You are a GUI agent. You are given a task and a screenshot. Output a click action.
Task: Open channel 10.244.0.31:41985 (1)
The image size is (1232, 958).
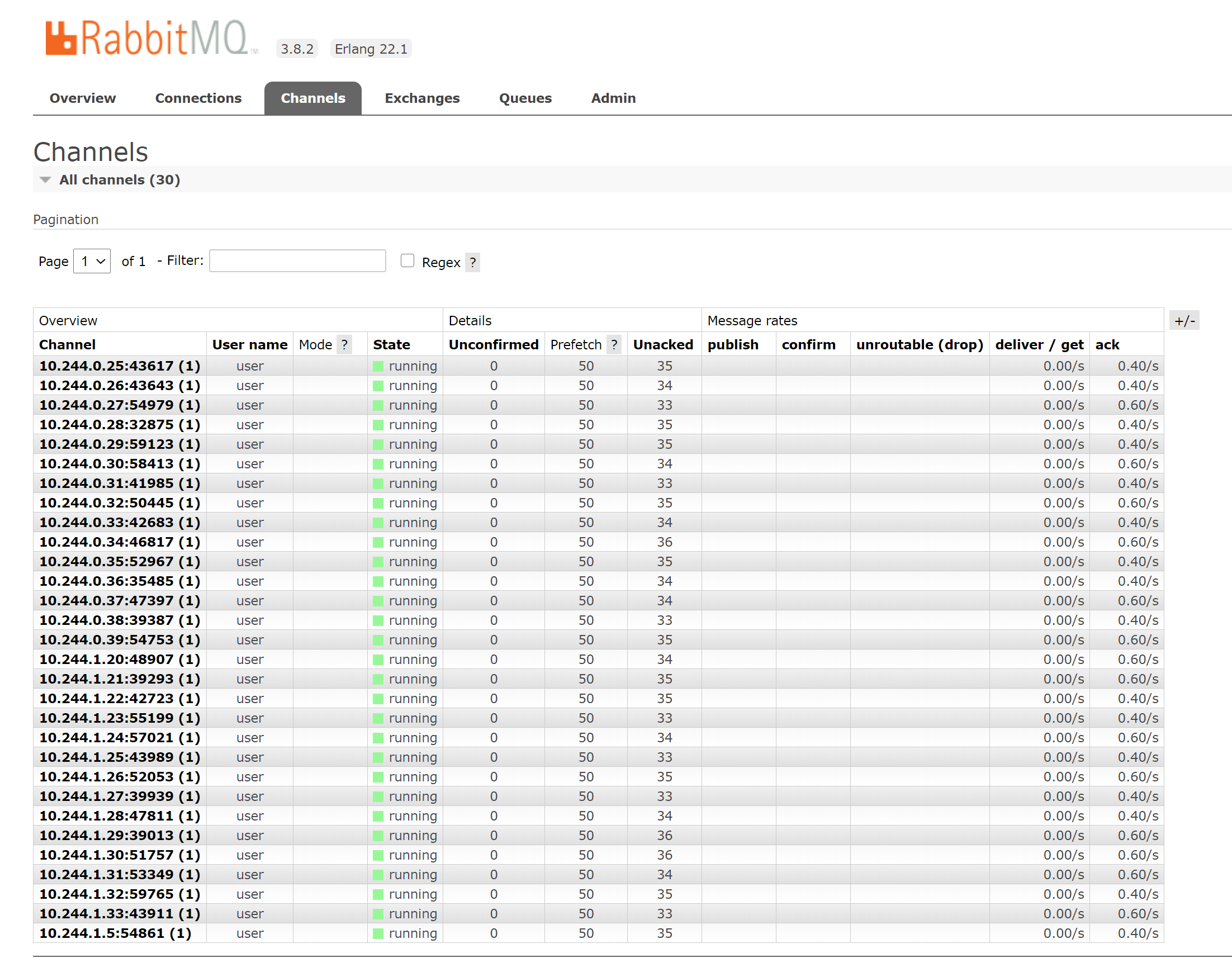click(x=120, y=483)
